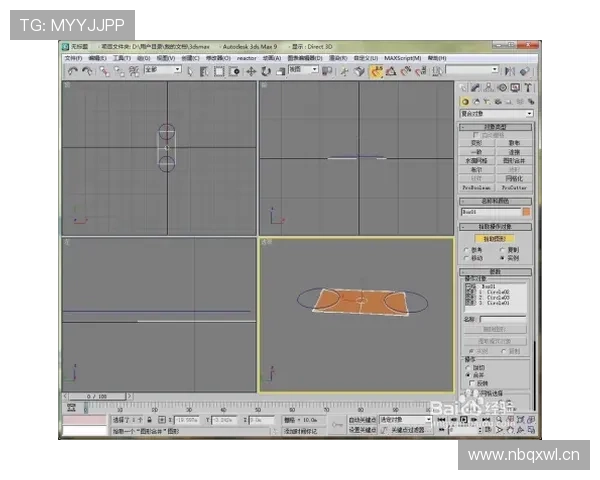Screen dimensions: 600x480
Task: Click the Redo arrow in main toolbar
Action: [x=88, y=71]
